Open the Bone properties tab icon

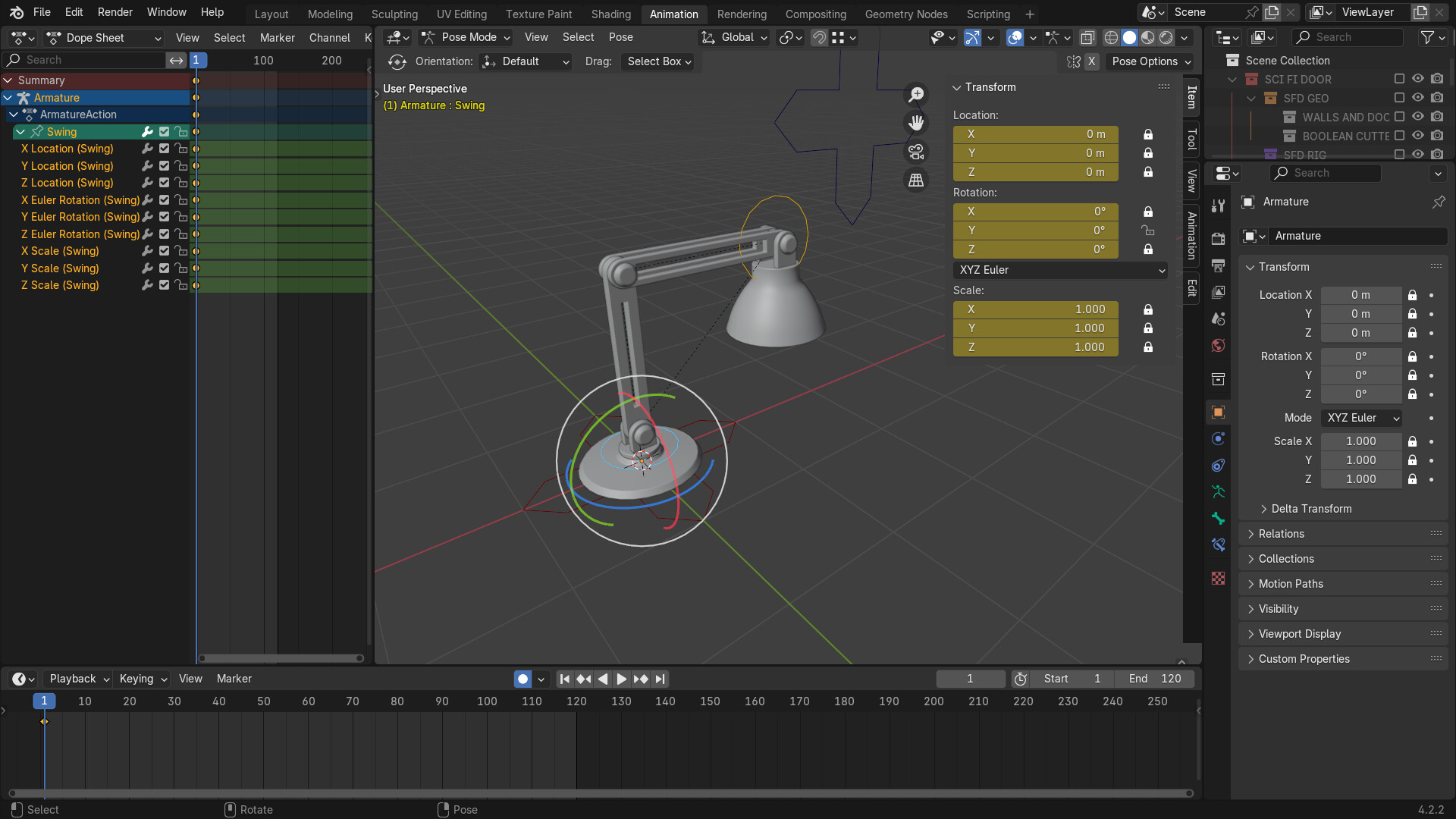point(1218,518)
